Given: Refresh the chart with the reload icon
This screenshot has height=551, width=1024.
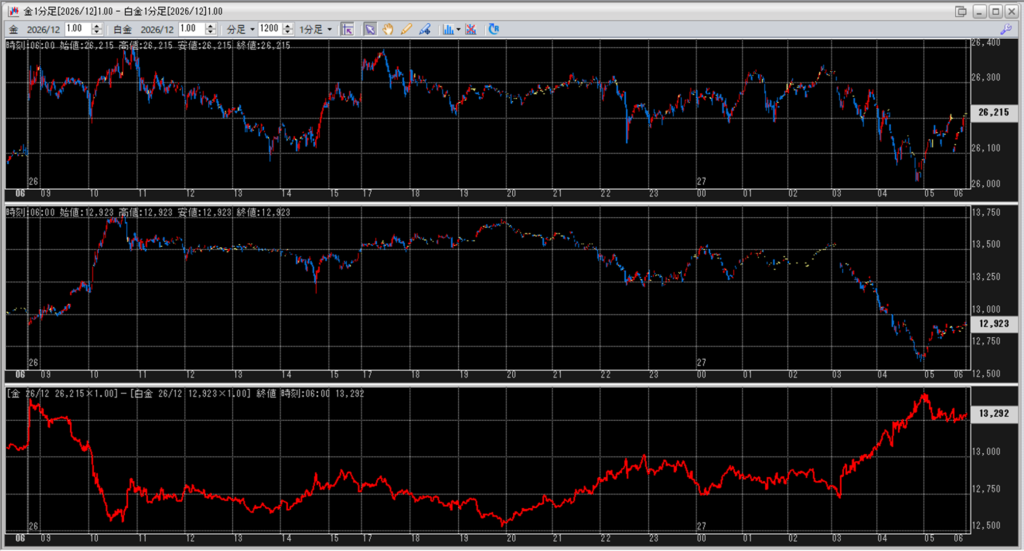Looking at the screenshot, I should (494, 29).
